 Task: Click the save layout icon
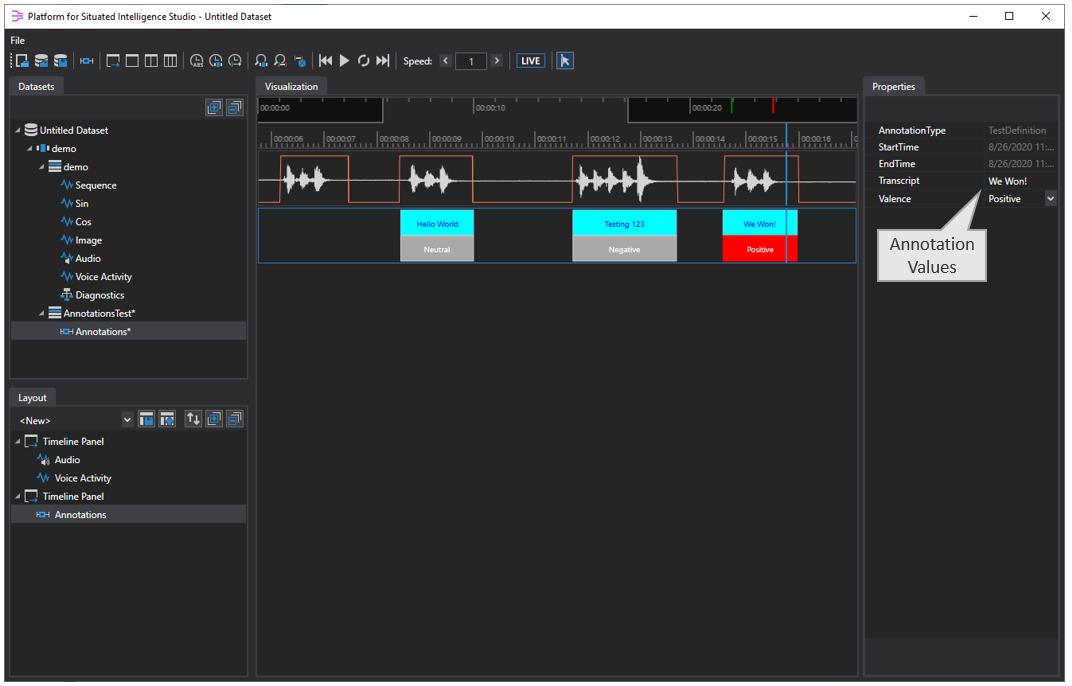[x=147, y=420]
